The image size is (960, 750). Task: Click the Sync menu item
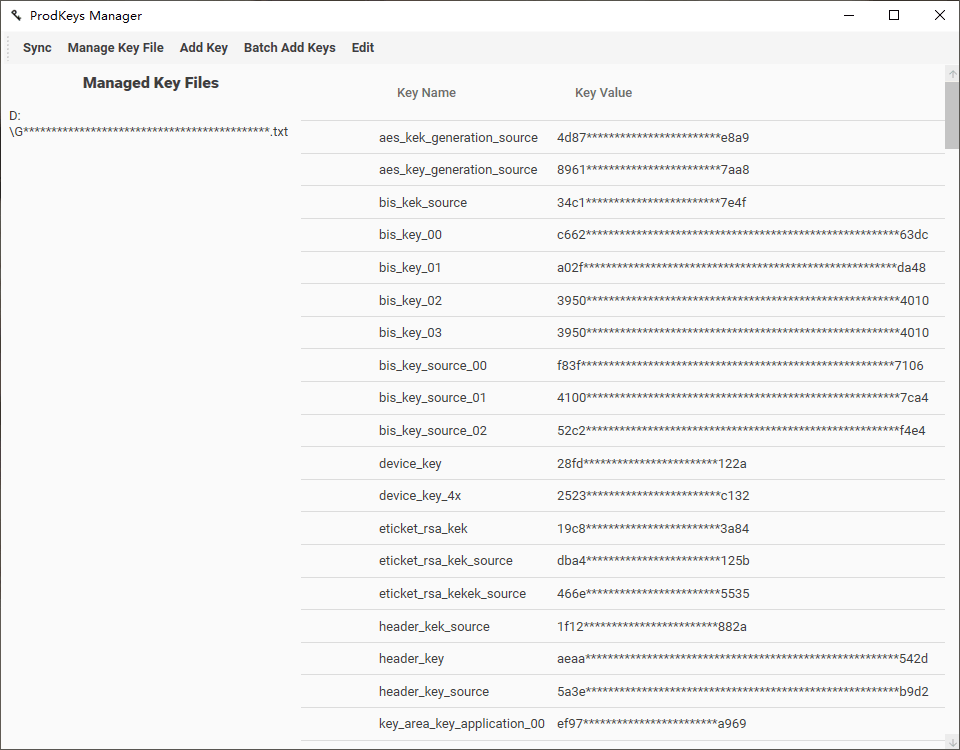pyautogui.click(x=37, y=48)
